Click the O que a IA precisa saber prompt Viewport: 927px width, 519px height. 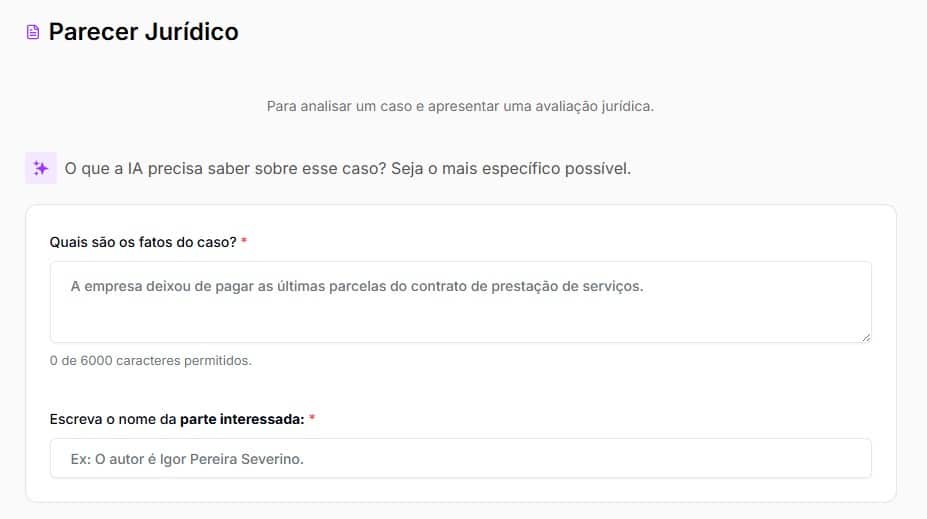[x=348, y=168]
